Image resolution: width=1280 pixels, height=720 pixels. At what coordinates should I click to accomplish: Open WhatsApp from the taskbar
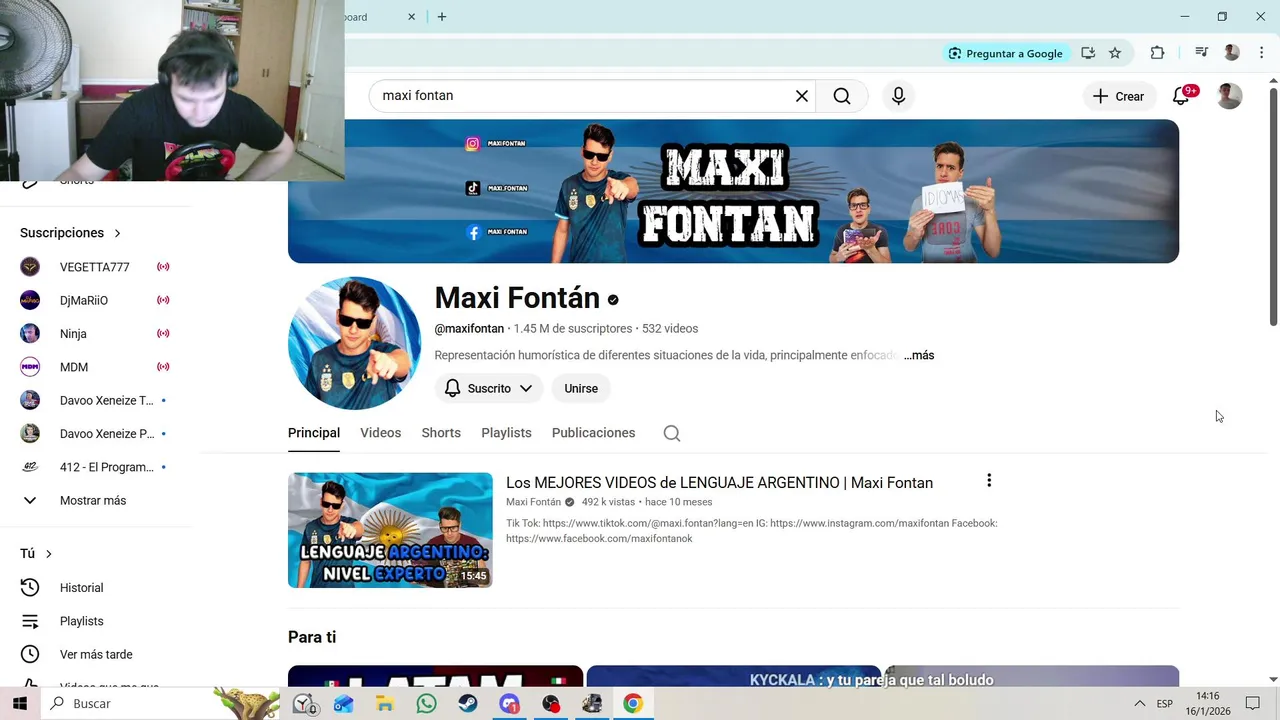427,704
